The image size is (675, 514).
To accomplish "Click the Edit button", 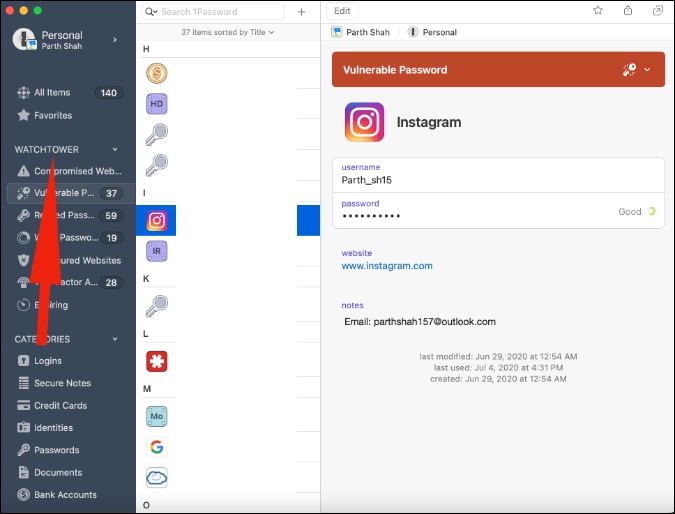I will click(342, 11).
